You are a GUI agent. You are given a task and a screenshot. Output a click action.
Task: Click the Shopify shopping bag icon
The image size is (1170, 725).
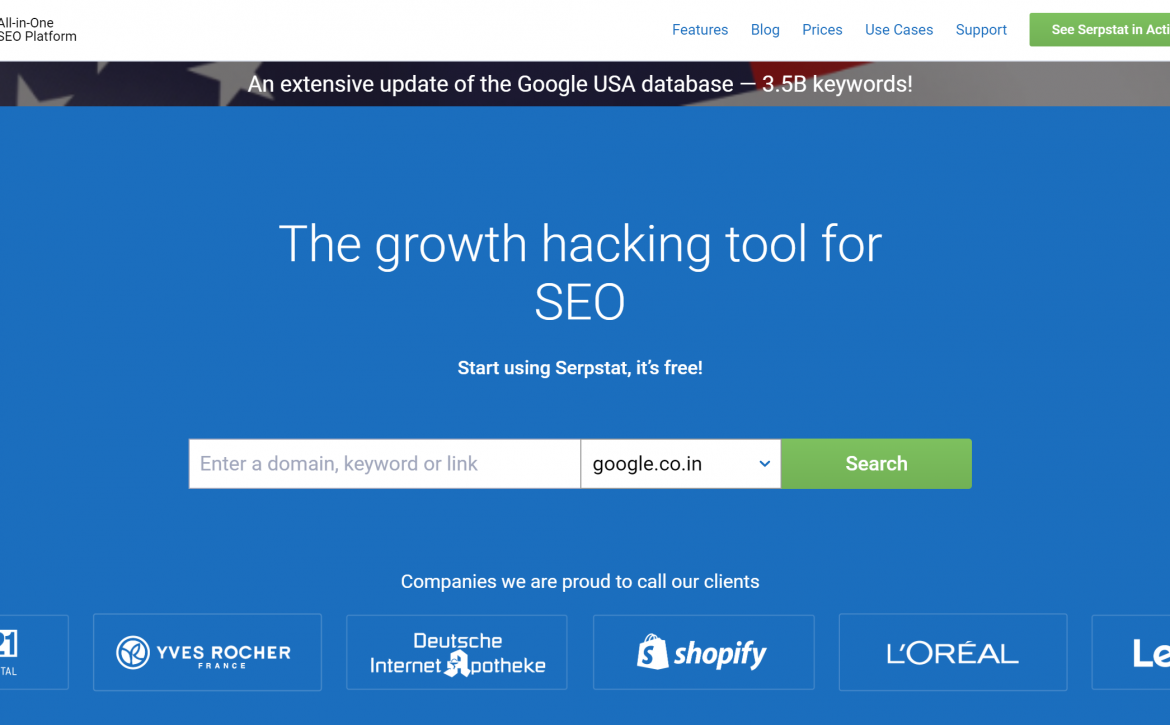tap(652, 651)
